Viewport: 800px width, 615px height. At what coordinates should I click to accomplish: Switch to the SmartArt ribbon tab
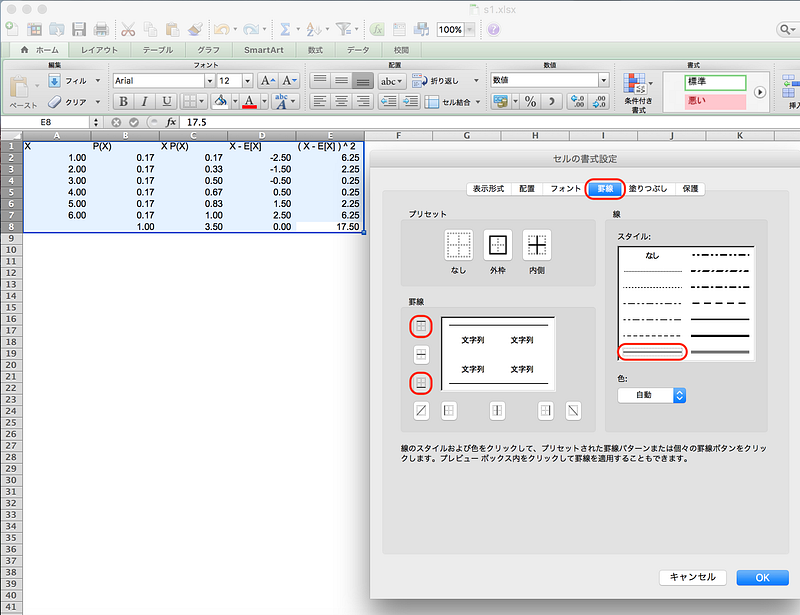click(x=264, y=50)
